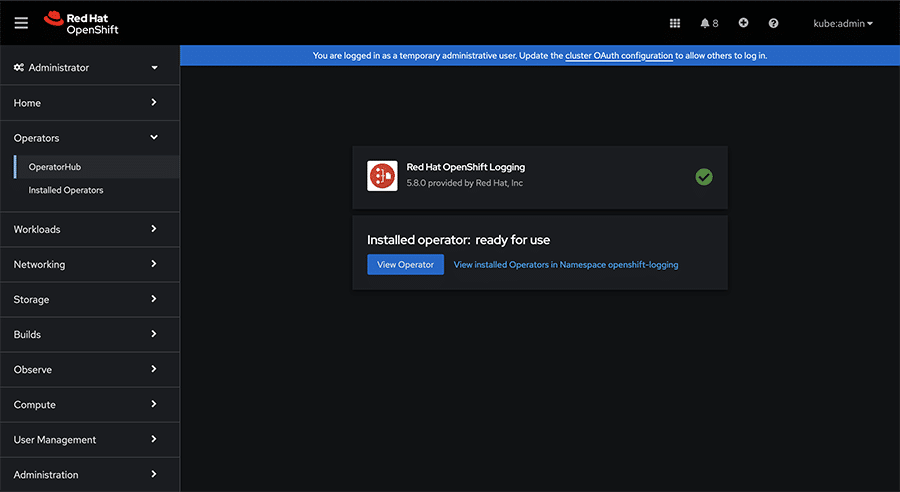The width and height of the screenshot is (900, 492).
Task: Open the kube:admin user dropdown
Action: pyautogui.click(x=843, y=24)
